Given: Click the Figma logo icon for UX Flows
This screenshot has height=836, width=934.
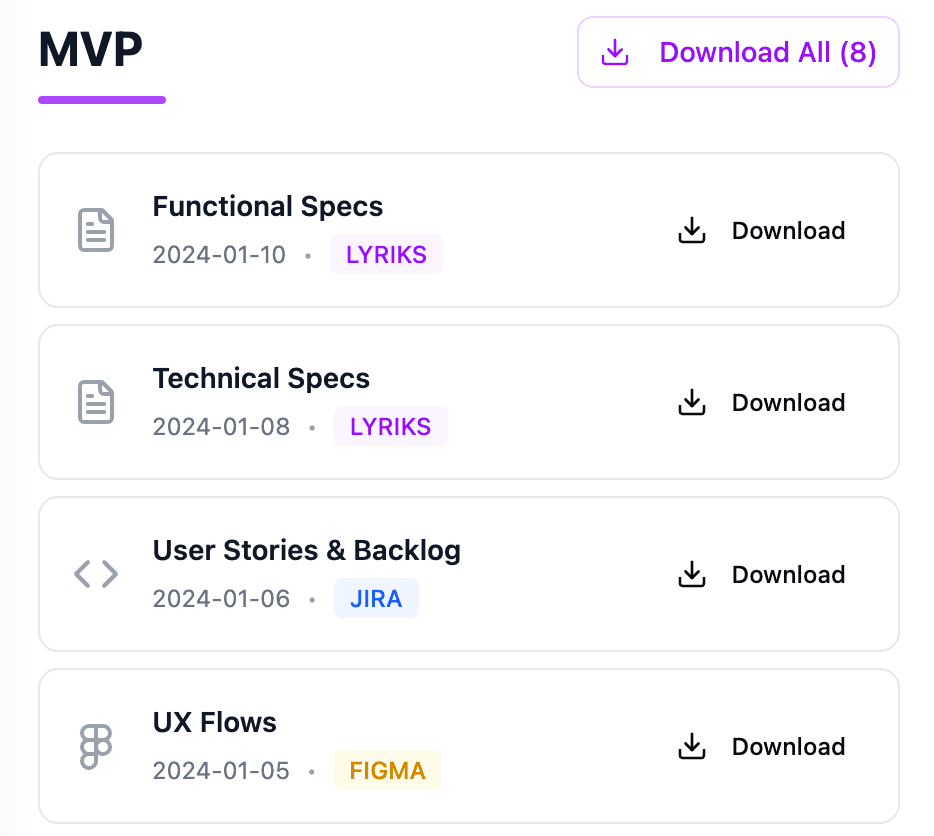Looking at the screenshot, I should point(96,746).
